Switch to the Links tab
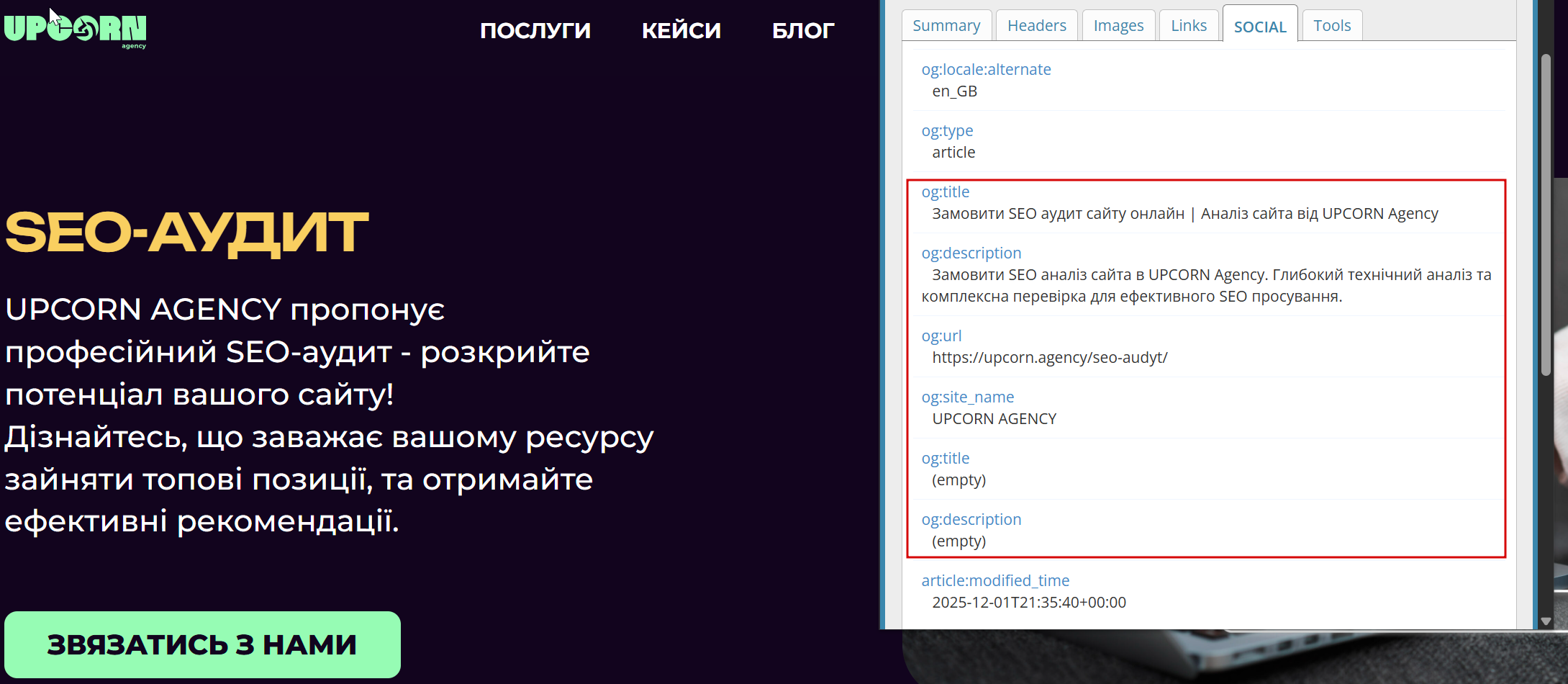This screenshot has height=684, width=1568. pos(1189,26)
